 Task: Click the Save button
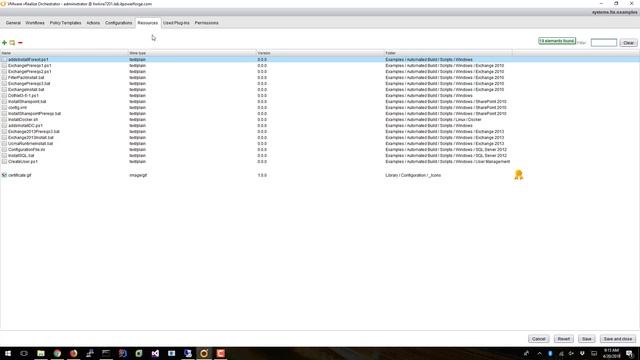(x=587, y=339)
